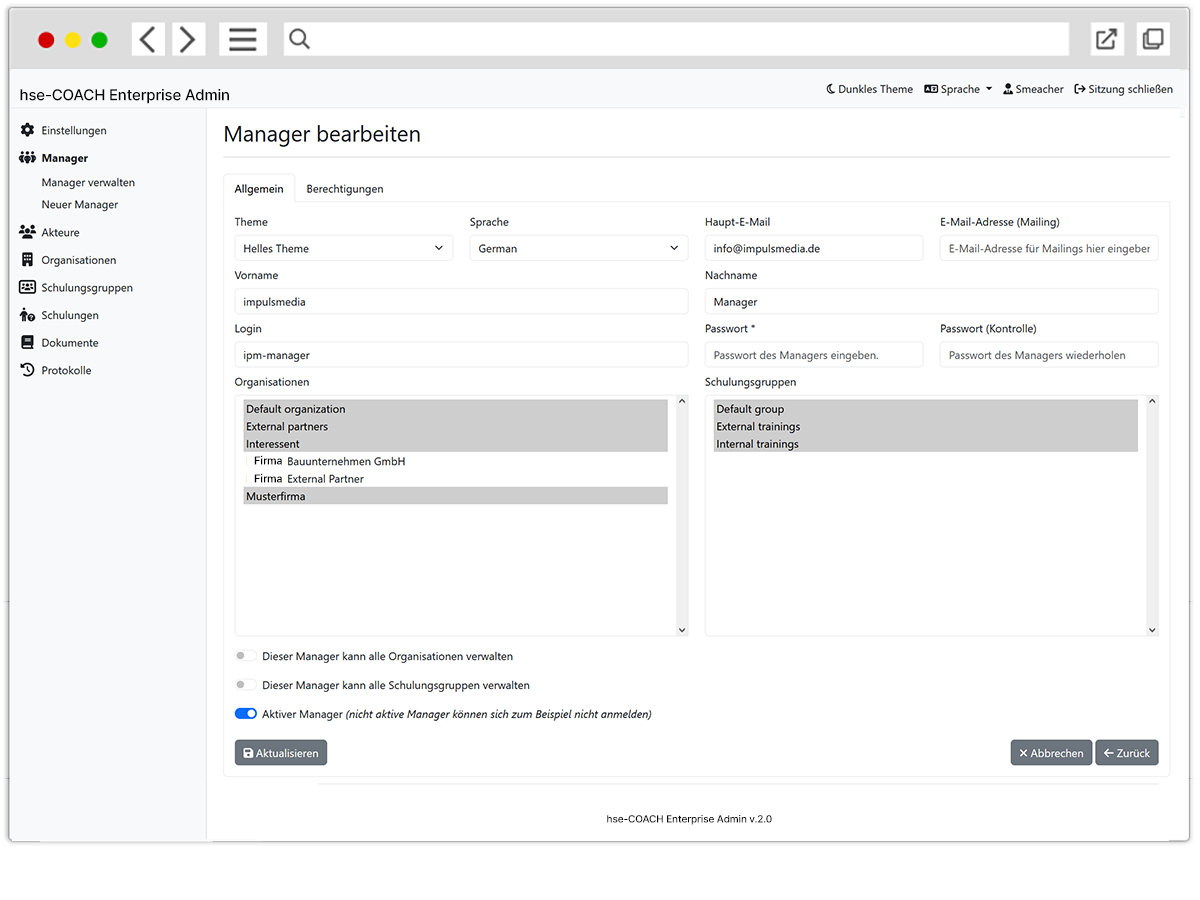Image resolution: width=1200 pixels, height=900 pixels.
Task: Open Neuer Manager in sidebar
Action: [x=80, y=205]
